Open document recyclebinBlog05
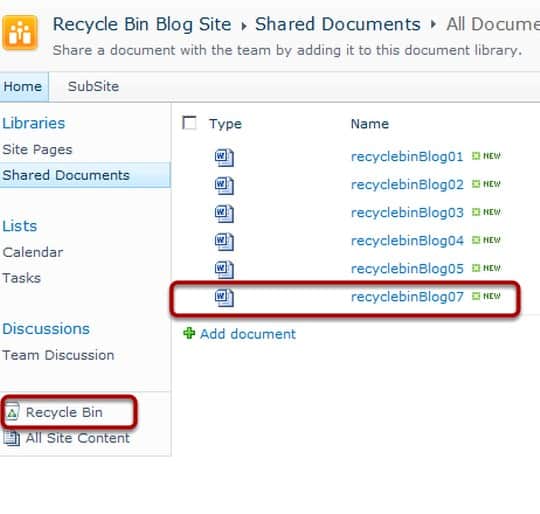Image resolution: width=540 pixels, height=514 pixels. pos(407,269)
